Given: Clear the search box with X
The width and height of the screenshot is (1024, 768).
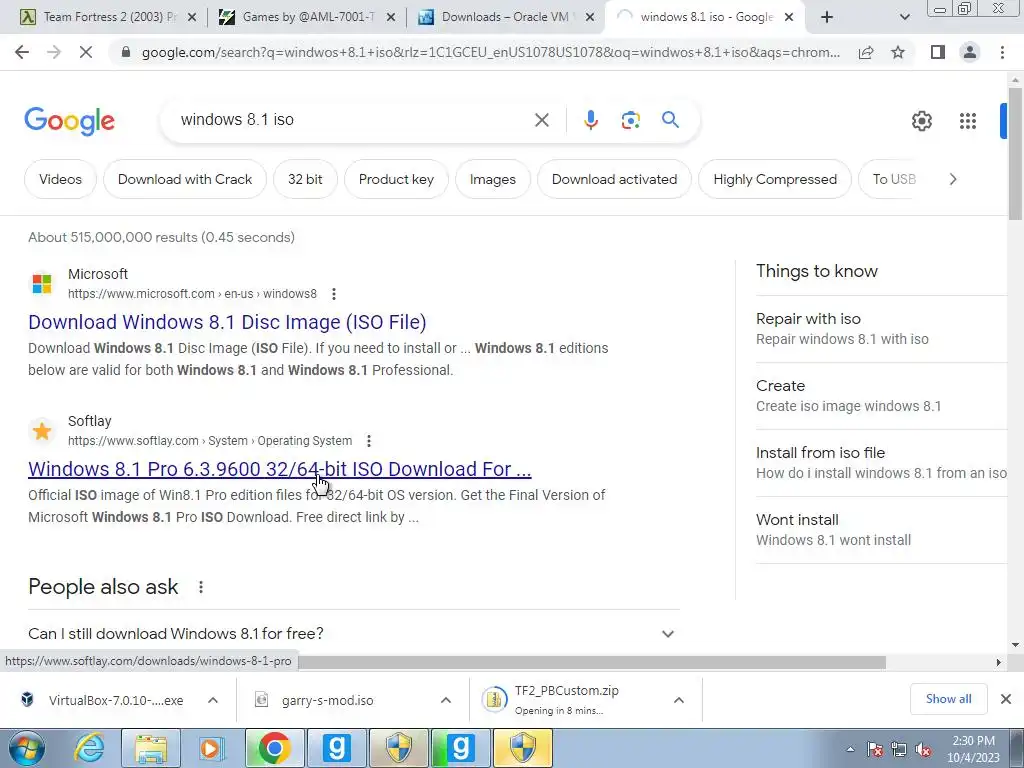Looking at the screenshot, I should pos(541,120).
